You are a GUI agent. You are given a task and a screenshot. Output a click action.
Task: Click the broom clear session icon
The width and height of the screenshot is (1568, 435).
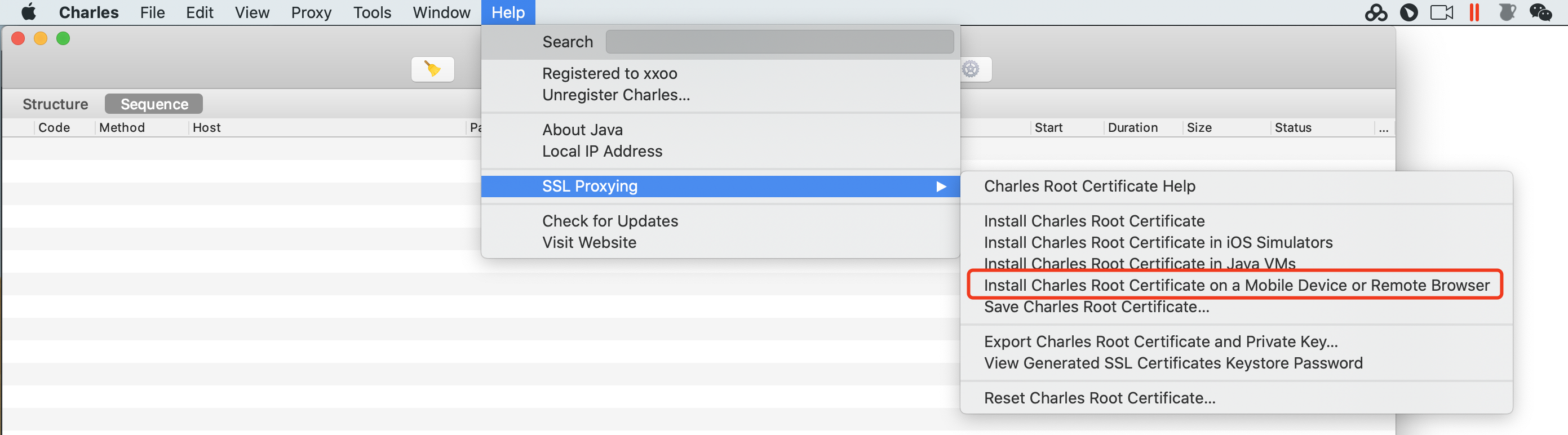[432, 69]
